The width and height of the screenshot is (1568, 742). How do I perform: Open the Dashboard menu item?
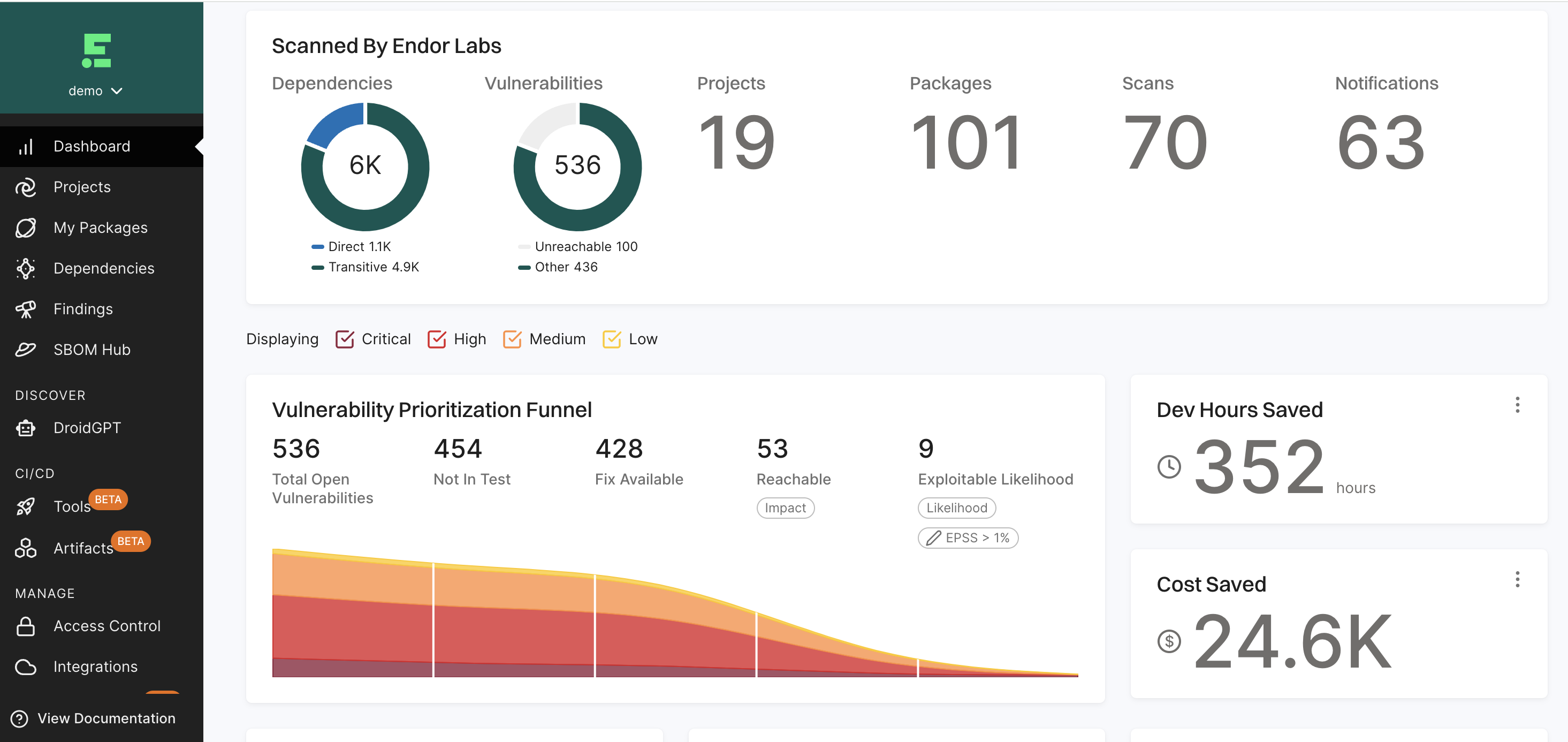(102, 147)
